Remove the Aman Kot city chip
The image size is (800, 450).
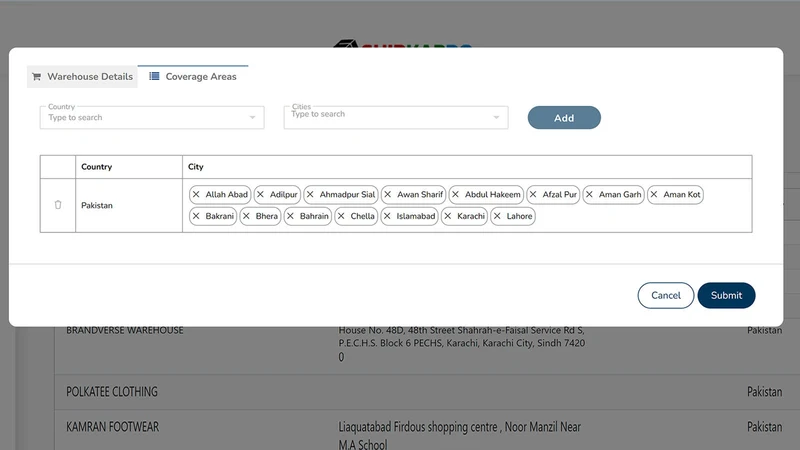(x=654, y=194)
